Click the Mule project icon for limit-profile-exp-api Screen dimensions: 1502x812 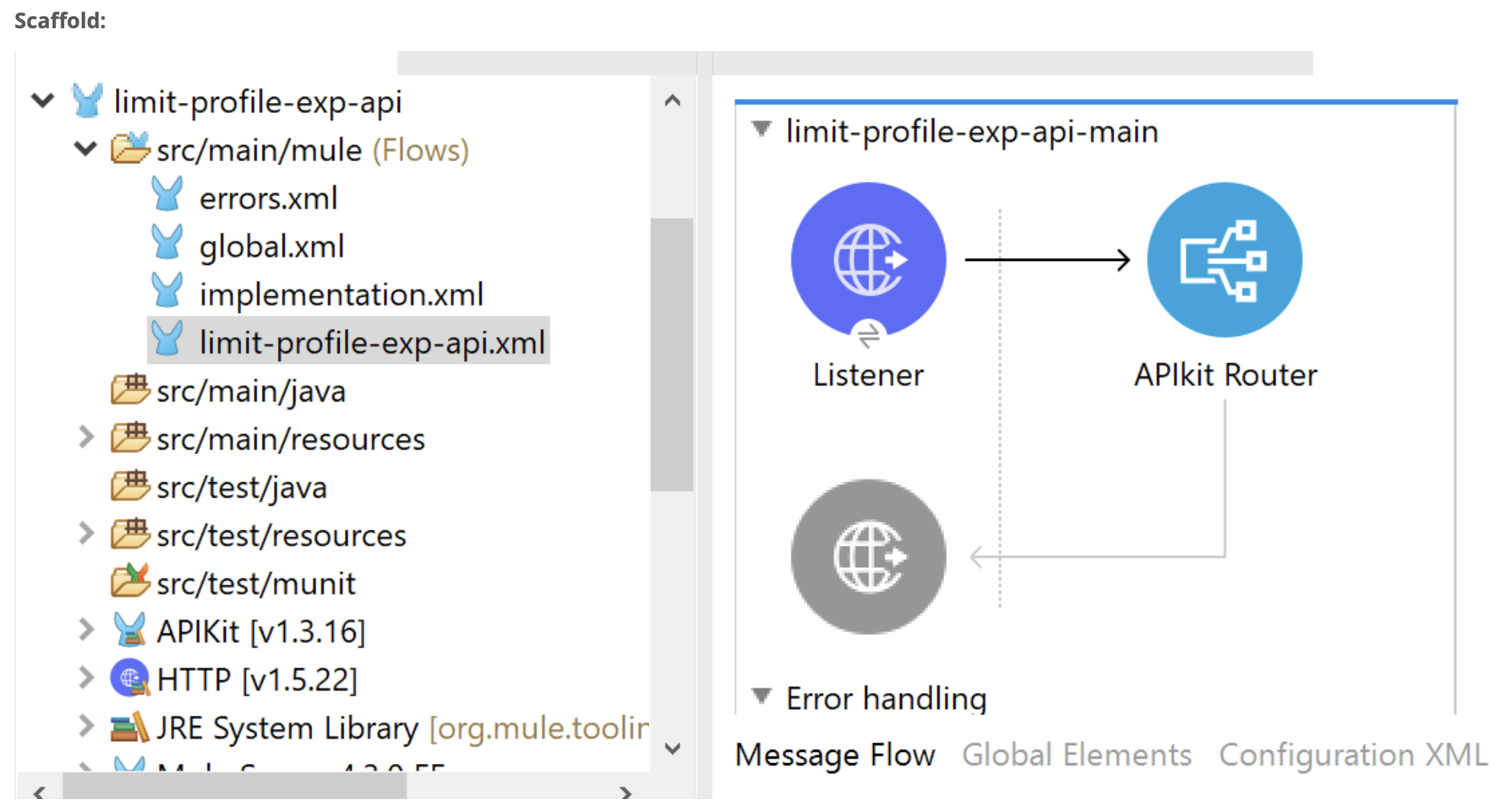[87, 101]
